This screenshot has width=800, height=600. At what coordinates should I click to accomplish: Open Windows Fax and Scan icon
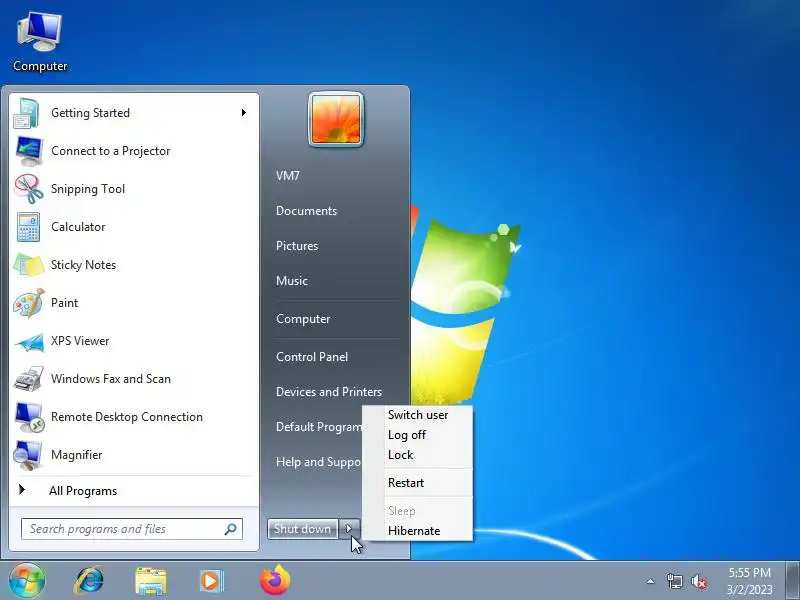pyautogui.click(x=29, y=379)
